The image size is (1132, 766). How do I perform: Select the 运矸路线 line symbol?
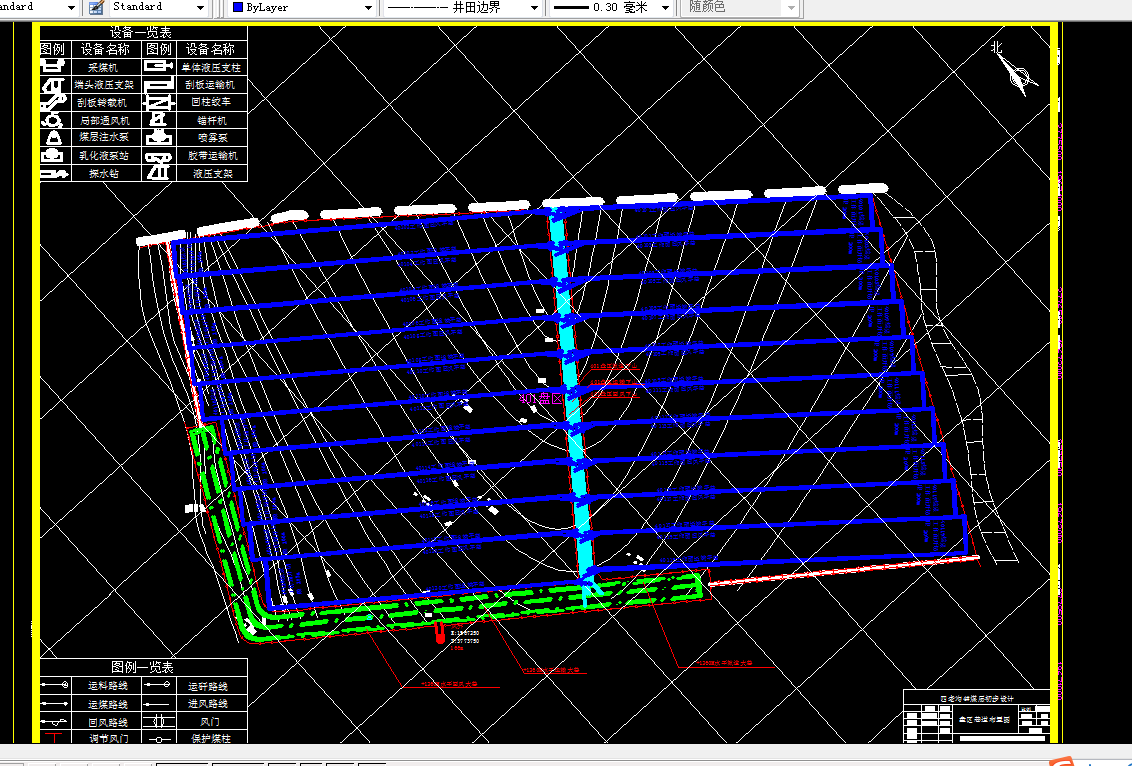tap(157, 684)
